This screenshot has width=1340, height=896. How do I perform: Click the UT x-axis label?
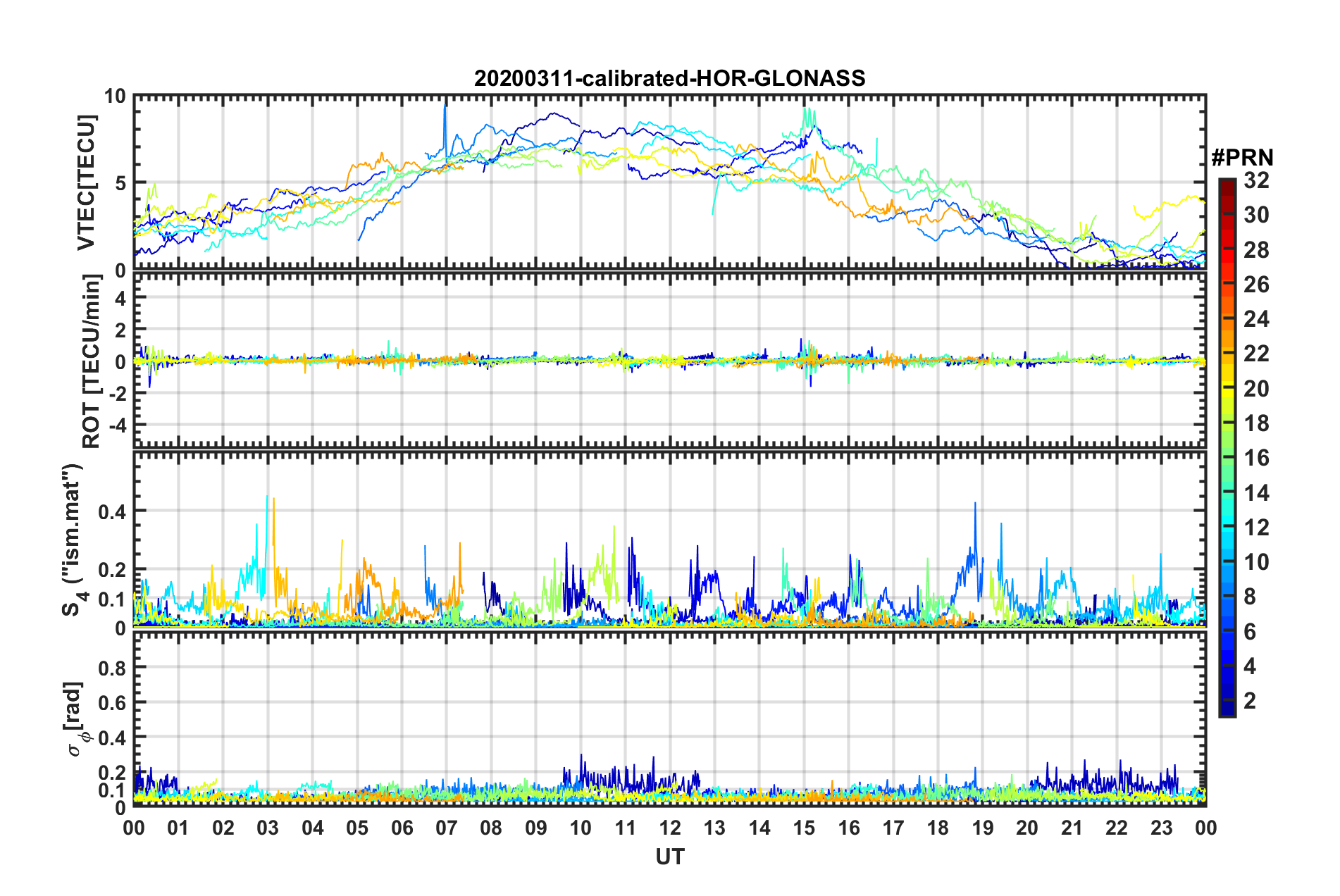[669, 857]
